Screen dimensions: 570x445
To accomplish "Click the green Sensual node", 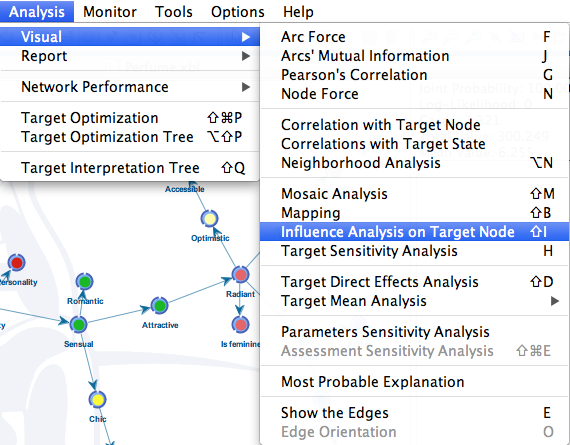I will point(79,324).
